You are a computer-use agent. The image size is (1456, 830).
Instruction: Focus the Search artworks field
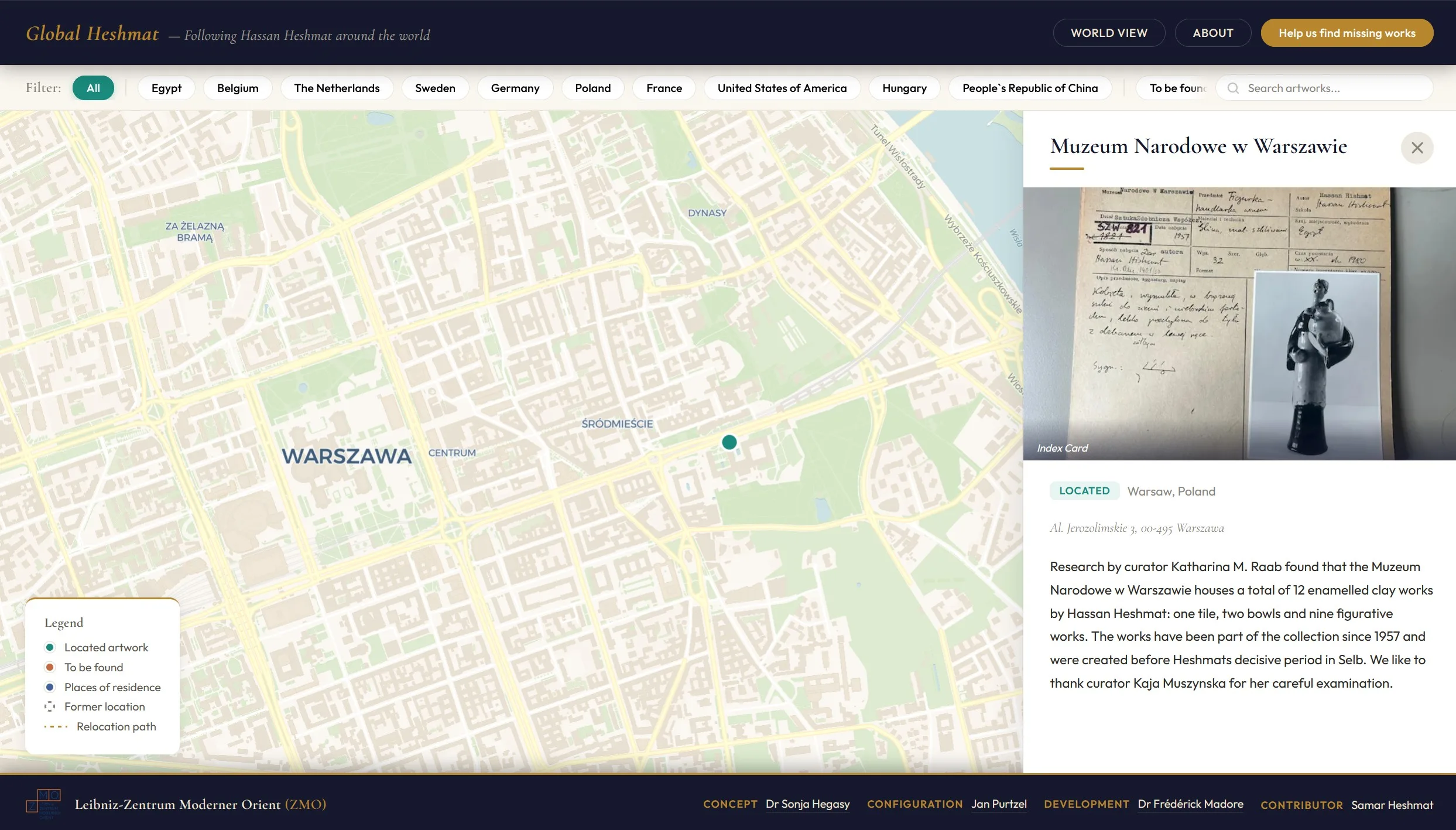[1324, 88]
